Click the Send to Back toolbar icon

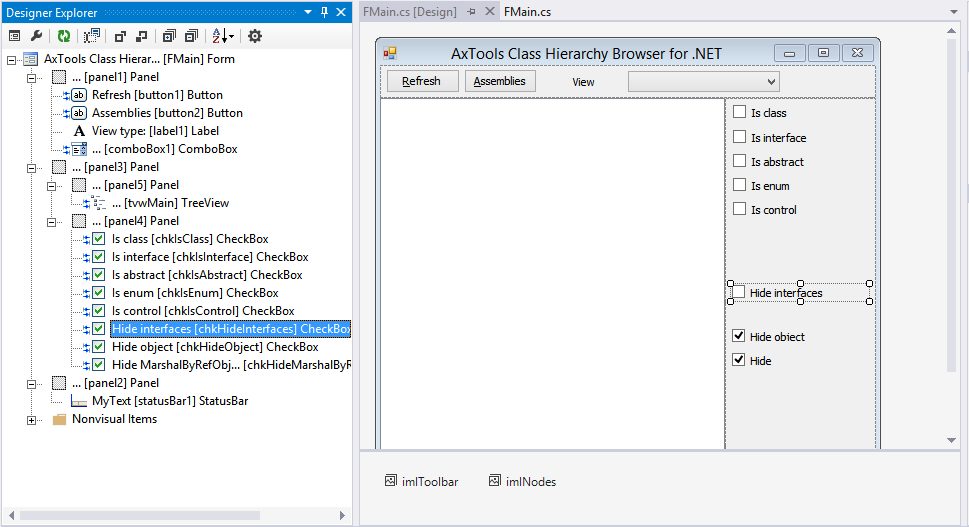click(142, 36)
